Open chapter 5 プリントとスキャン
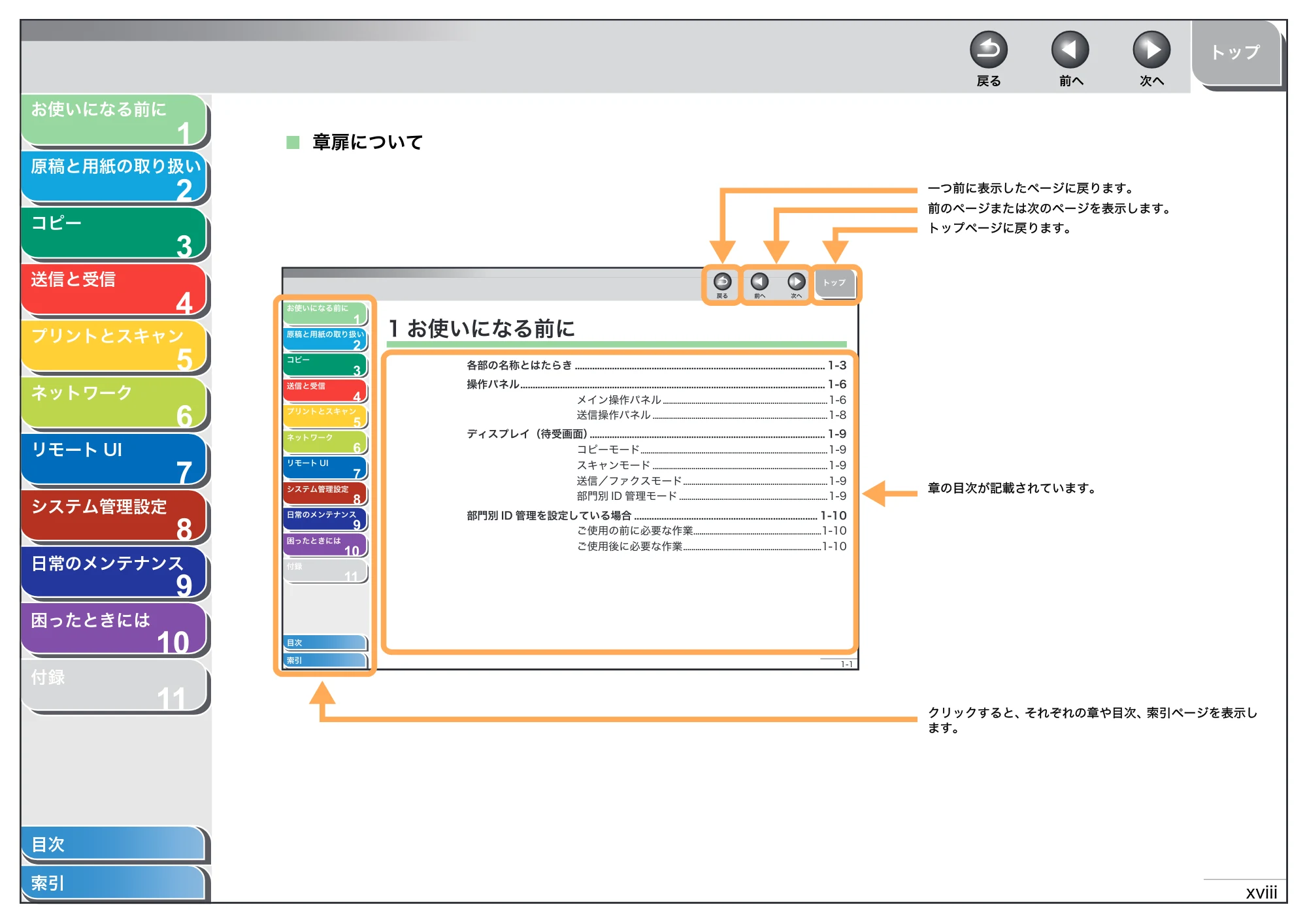 [114, 346]
